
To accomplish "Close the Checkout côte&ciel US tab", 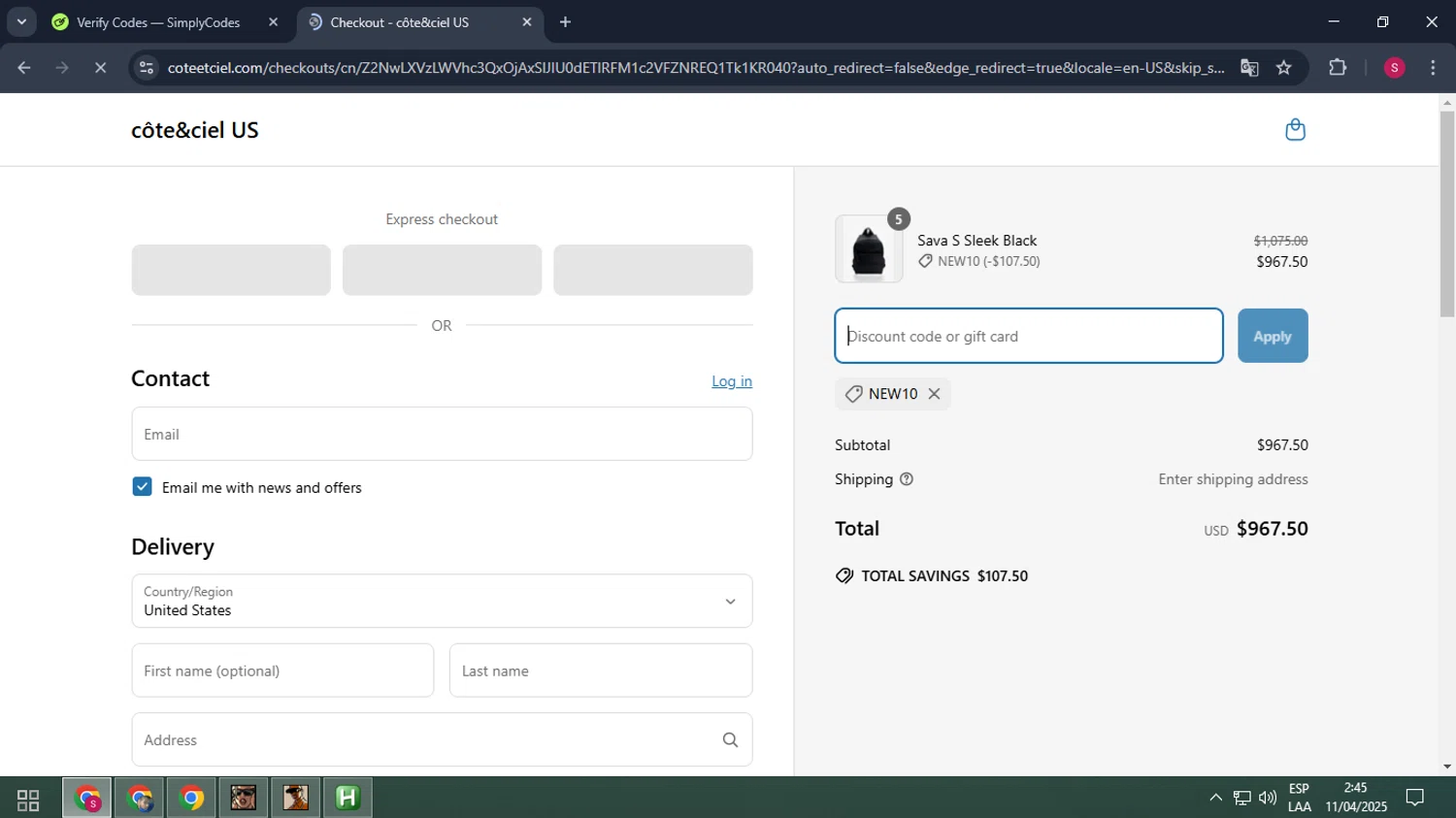I will click(x=527, y=22).
